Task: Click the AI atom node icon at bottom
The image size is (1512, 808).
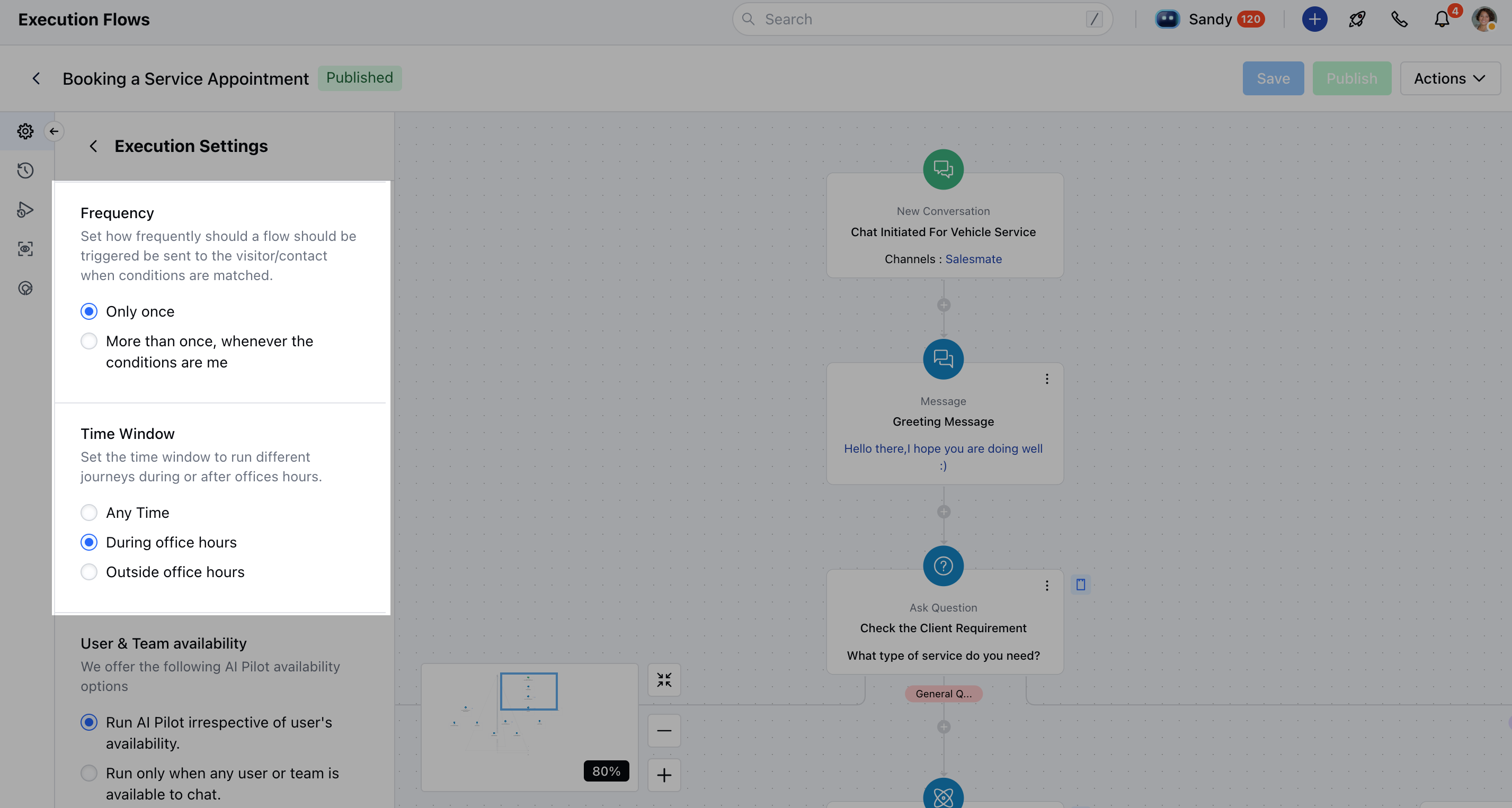Action: coord(943,794)
